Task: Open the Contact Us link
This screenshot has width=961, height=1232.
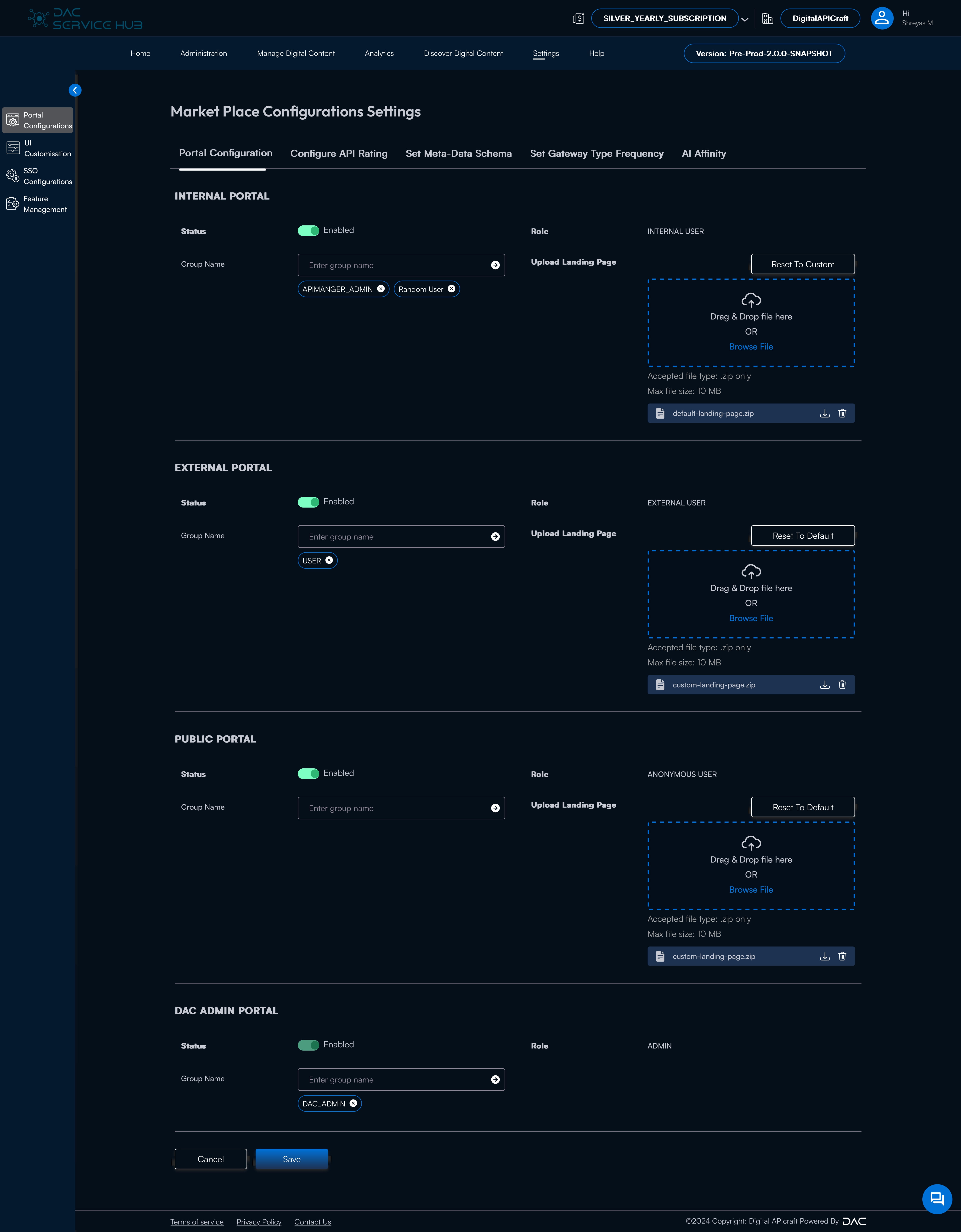Action: coord(312,1221)
